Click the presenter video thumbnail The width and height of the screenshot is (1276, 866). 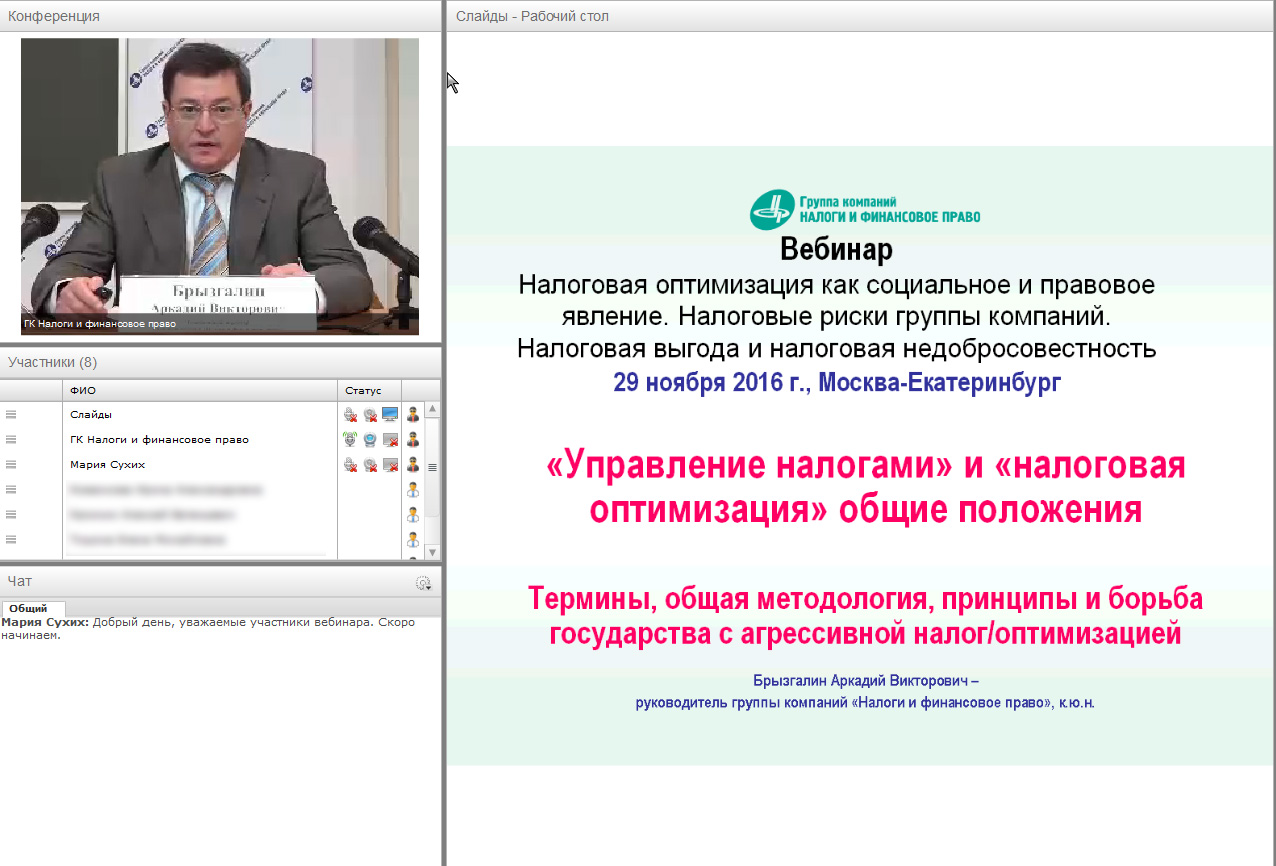coord(220,186)
